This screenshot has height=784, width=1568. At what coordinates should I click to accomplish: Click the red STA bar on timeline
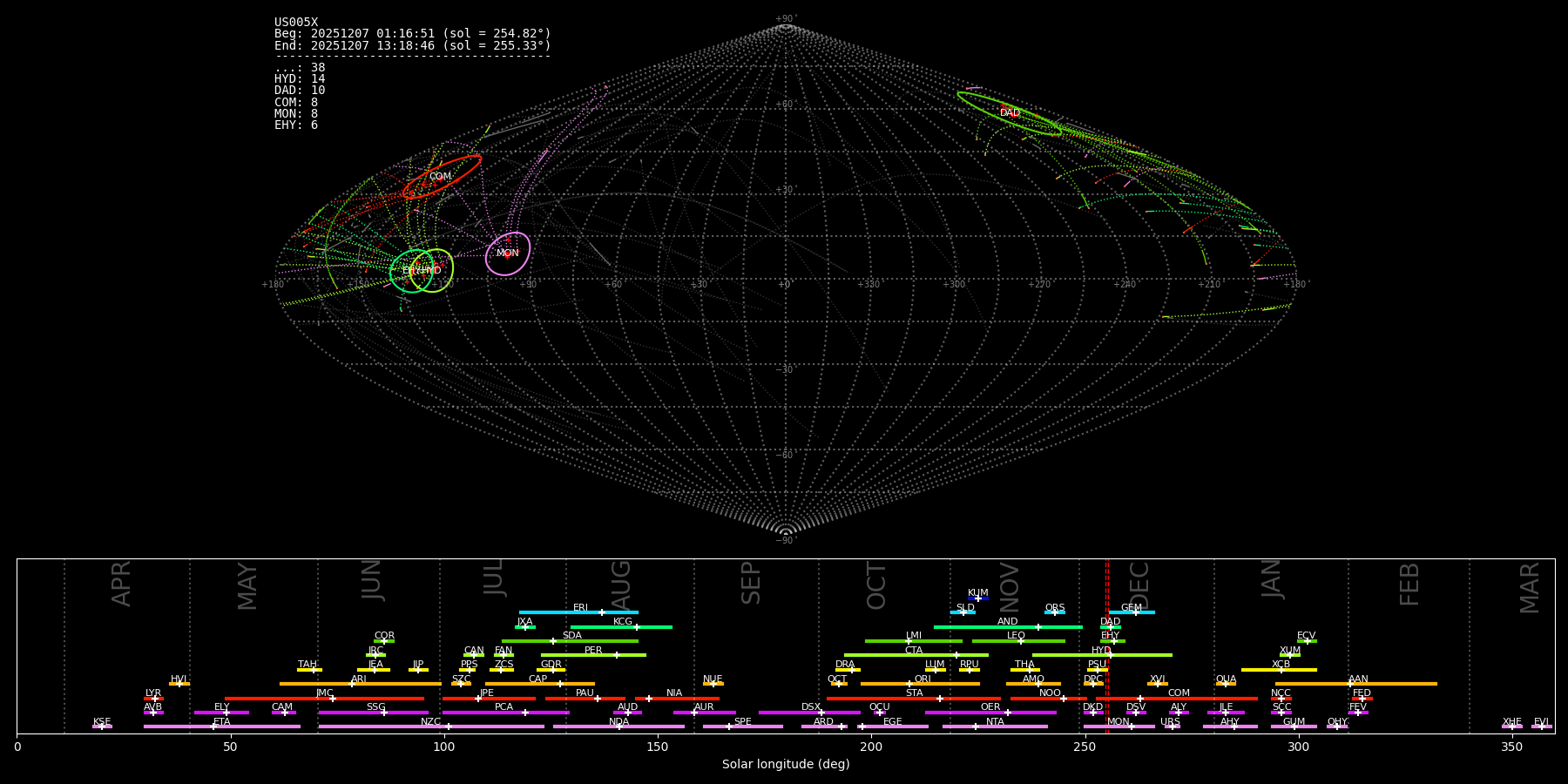(x=914, y=699)
